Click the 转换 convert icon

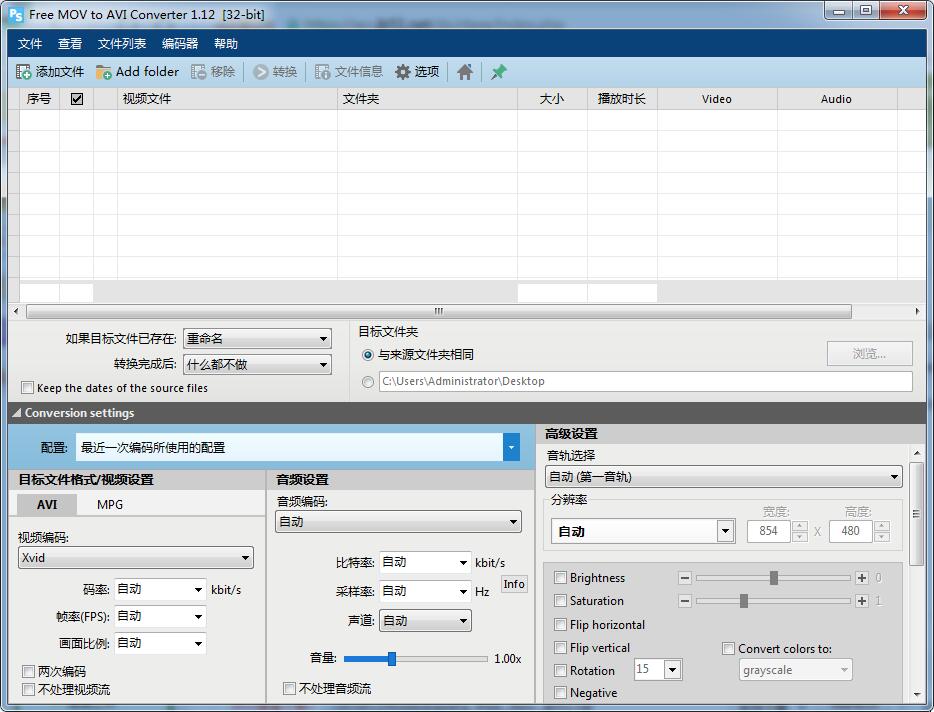pos(260,72)
